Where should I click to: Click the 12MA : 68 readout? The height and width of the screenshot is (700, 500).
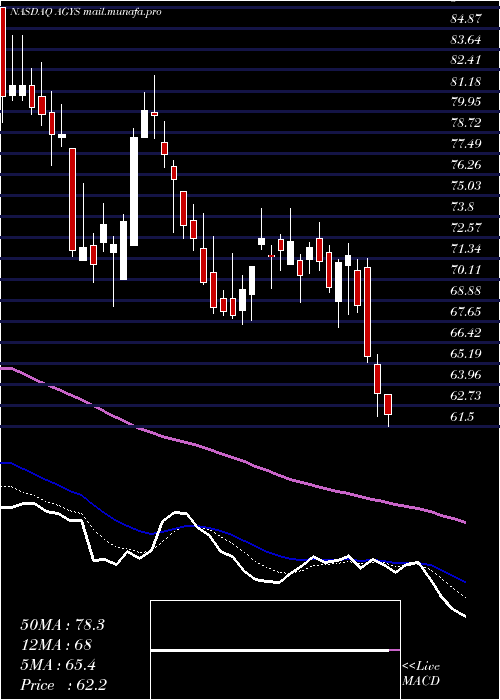pyautogui.click(x=56, y=645)
